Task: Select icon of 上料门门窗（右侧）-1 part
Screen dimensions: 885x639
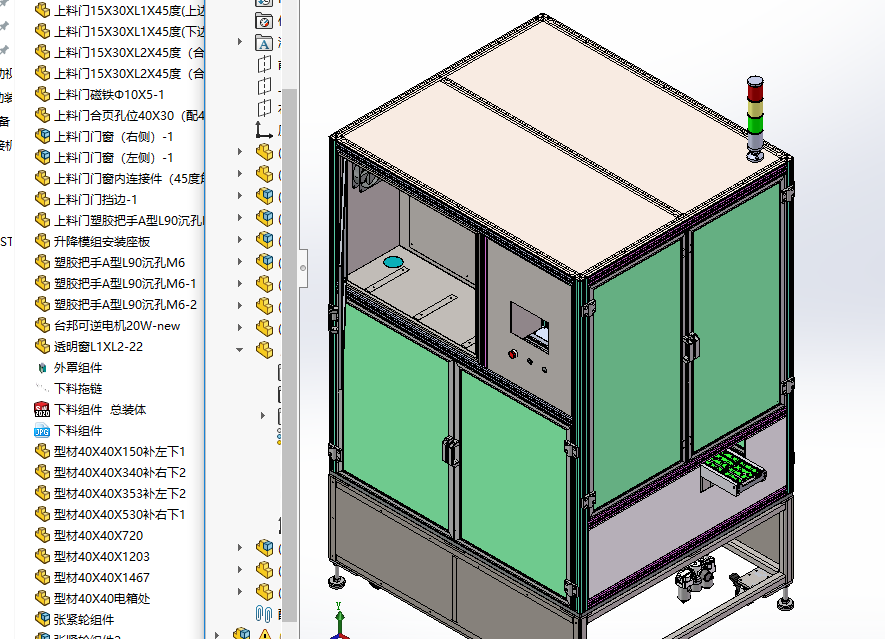Action: click(42, 136)
